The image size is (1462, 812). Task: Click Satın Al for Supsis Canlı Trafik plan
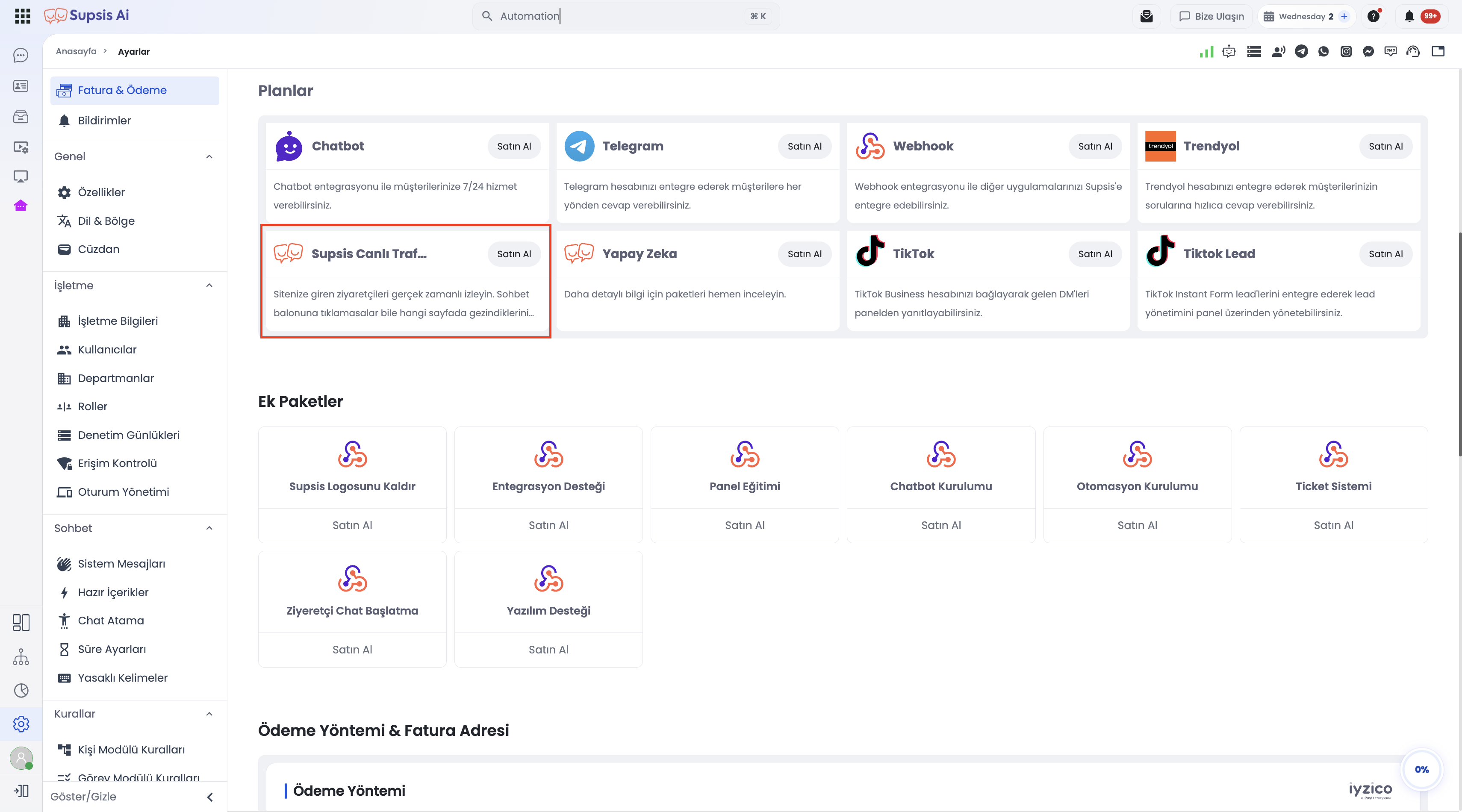[x=514, y=254]
